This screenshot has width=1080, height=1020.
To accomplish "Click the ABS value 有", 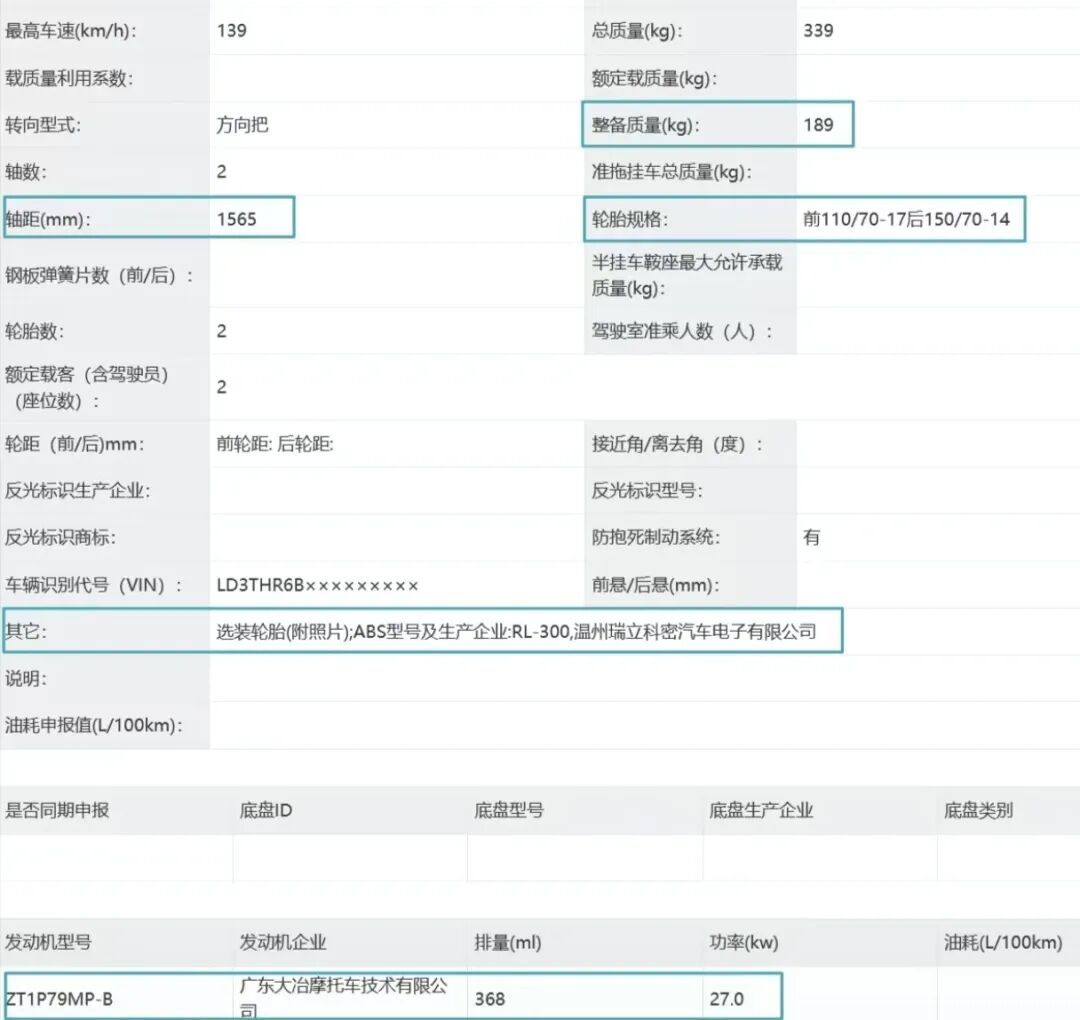I will (x=811, y=537).
